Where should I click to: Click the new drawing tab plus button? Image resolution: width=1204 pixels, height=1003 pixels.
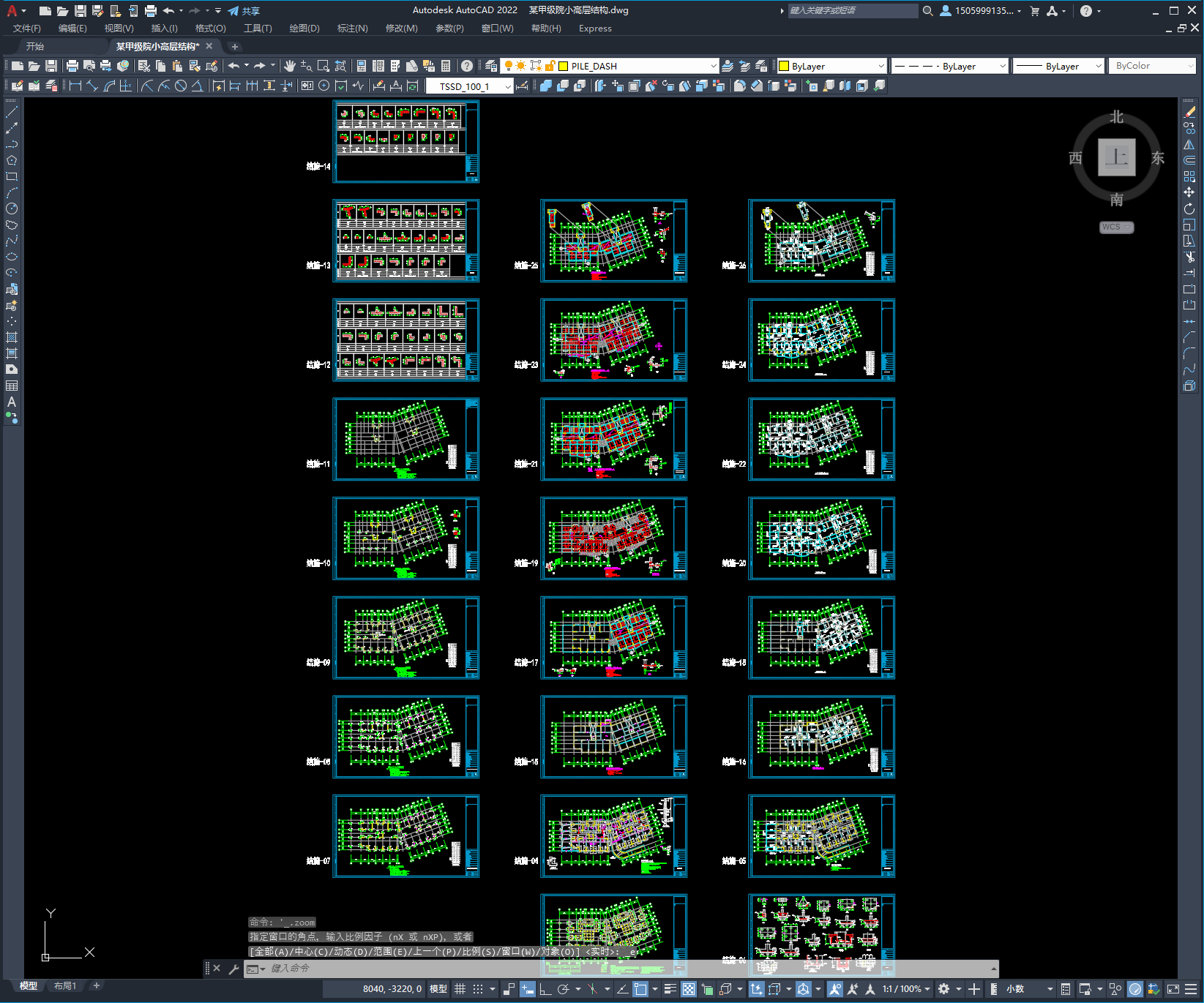click(x=235, y=46)
